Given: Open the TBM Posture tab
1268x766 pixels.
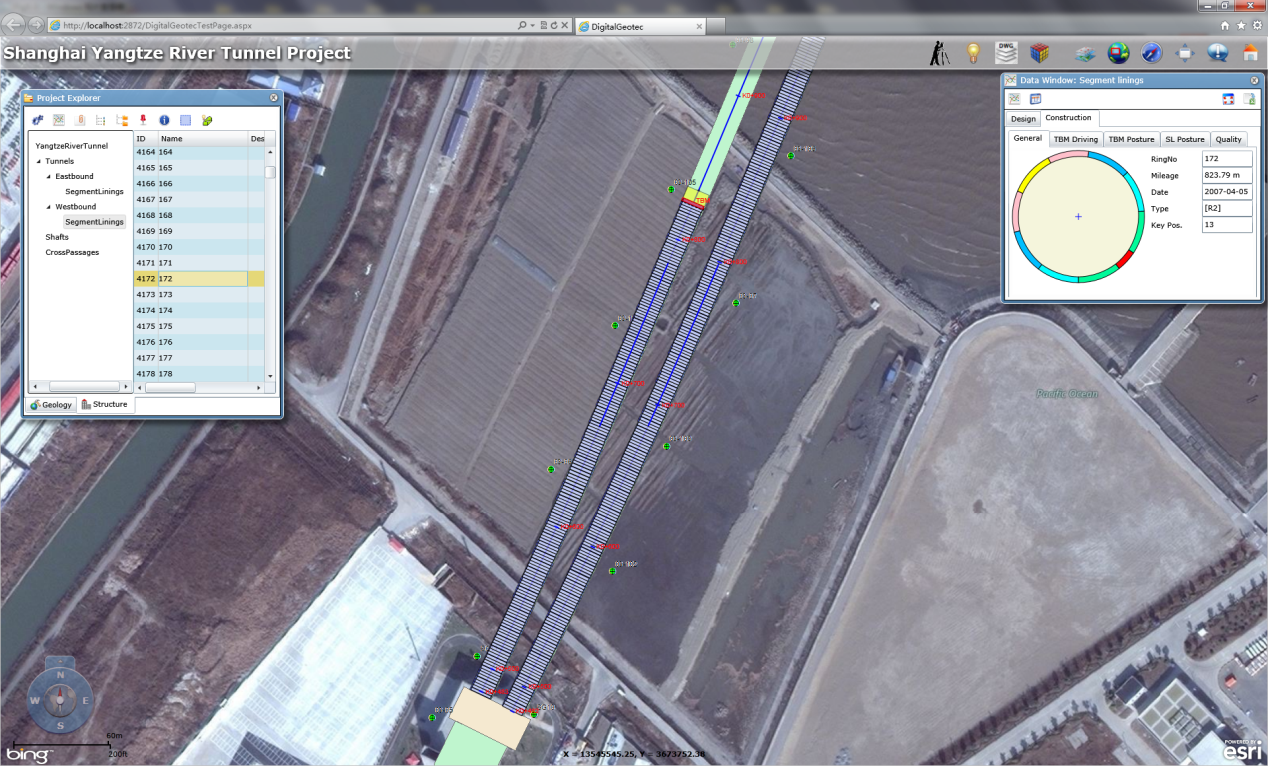Looking at the screenshot, I should 1131,139.
